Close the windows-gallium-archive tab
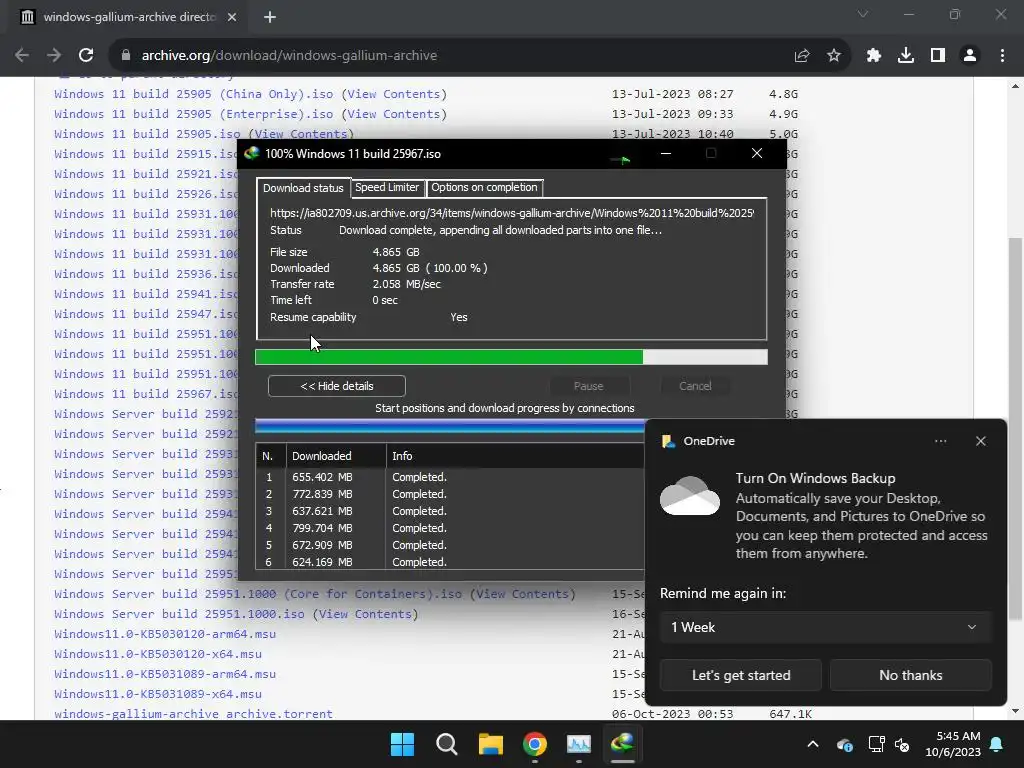Image resolution: width=1024 pixels, height=768 pixels. click(x=232, y=17)
